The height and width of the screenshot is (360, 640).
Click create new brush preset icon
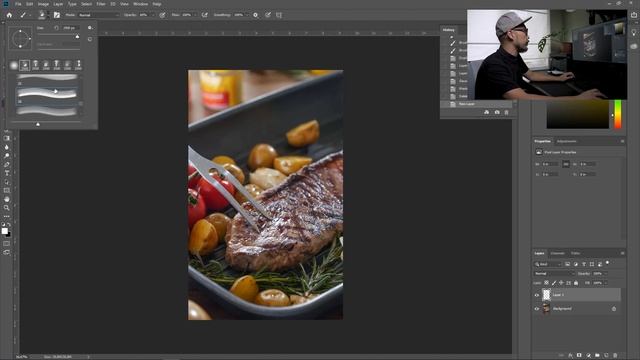tap(90, 40)
